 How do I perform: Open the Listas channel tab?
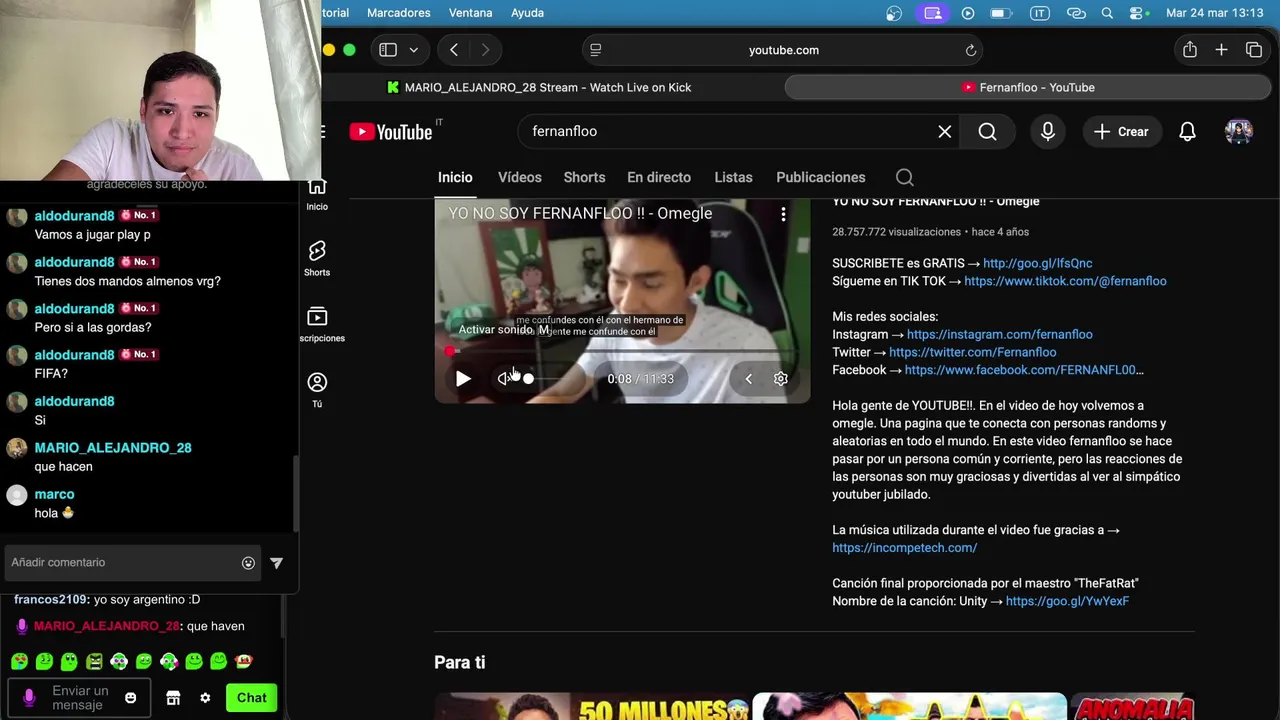click(x=733, y=177)
